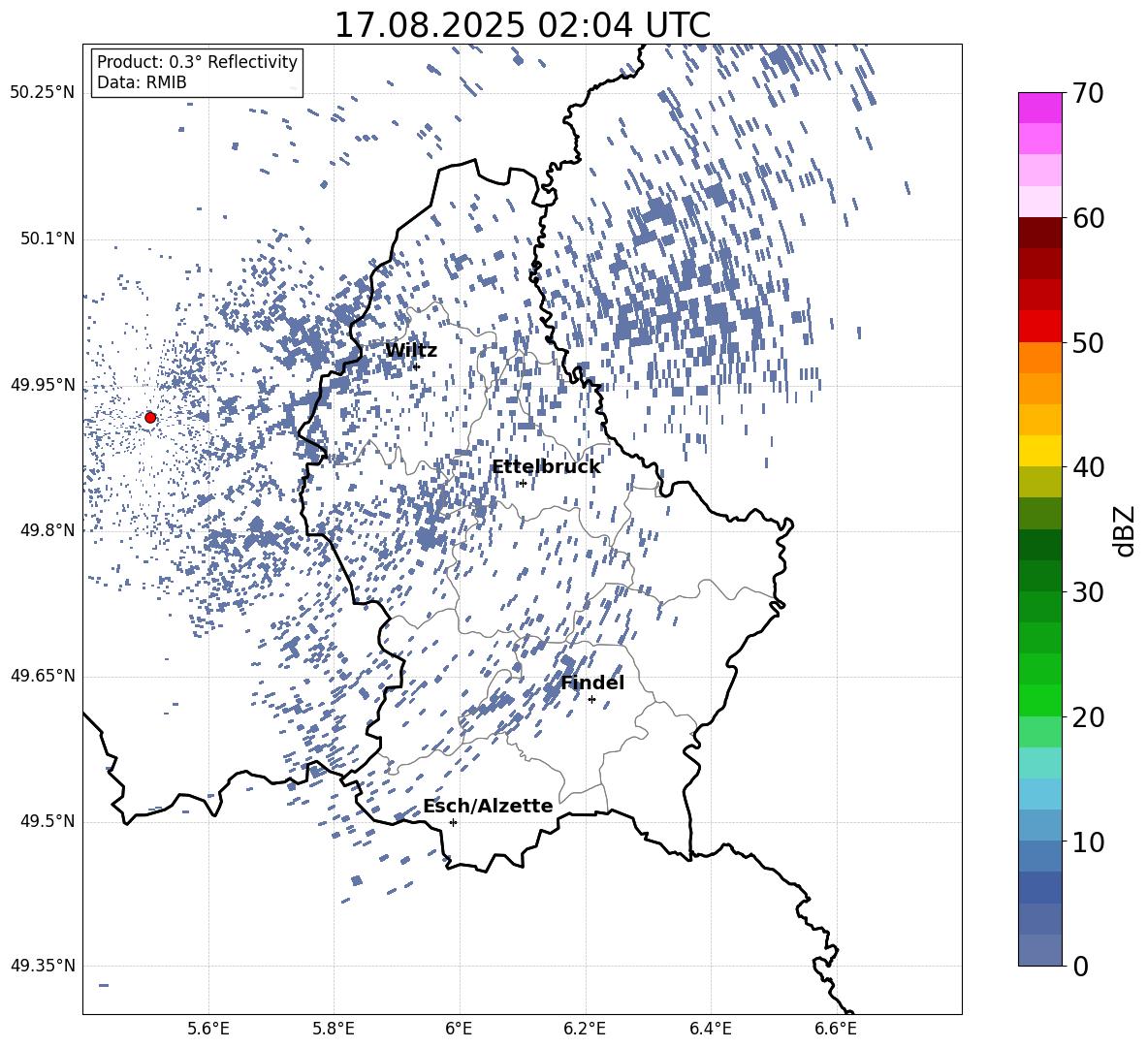Click the 50 dBZ colorbar tick label

(1088, 342)
